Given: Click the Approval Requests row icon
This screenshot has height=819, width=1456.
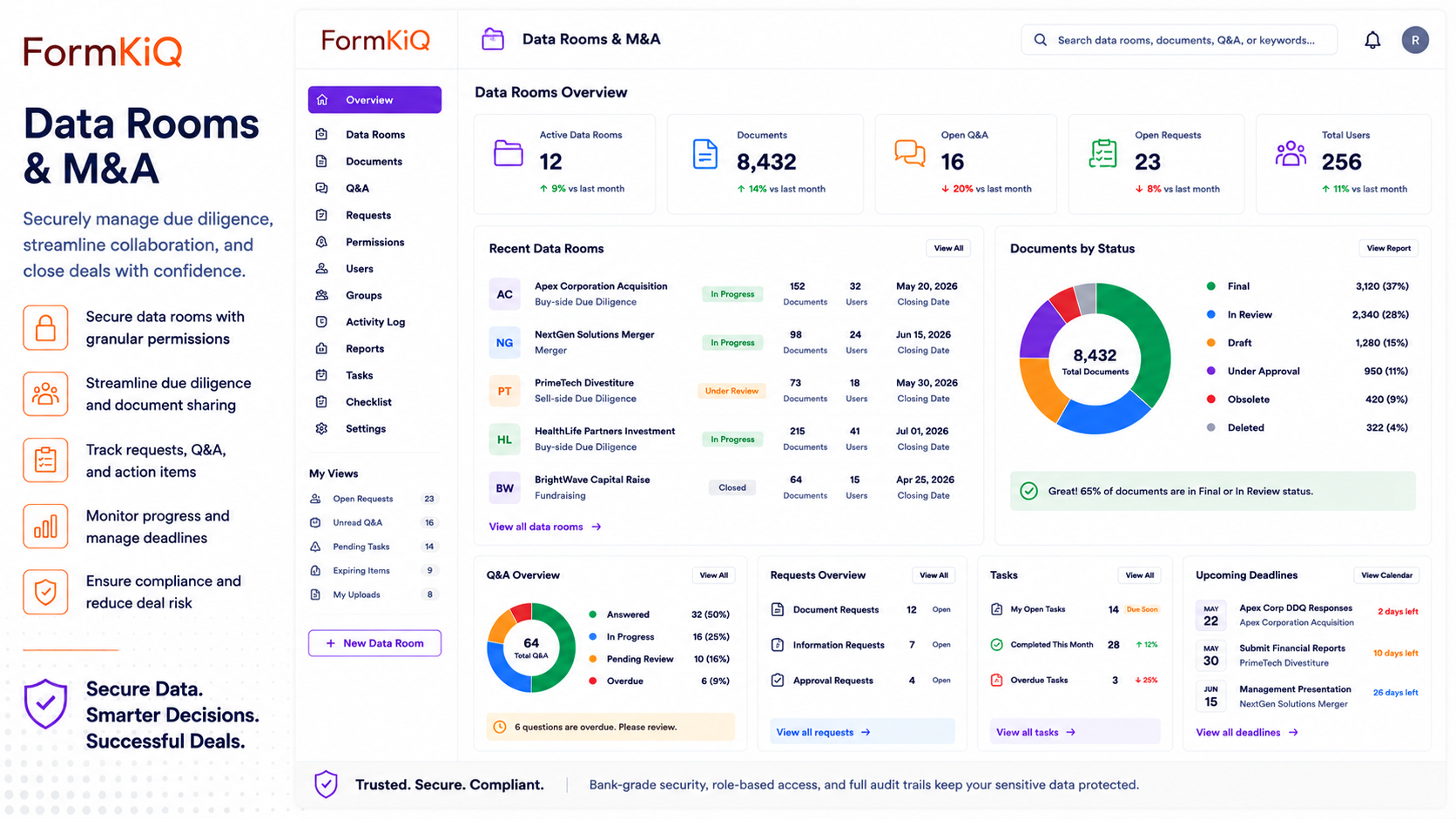Looking at the screenshot, I should [778, 681].
